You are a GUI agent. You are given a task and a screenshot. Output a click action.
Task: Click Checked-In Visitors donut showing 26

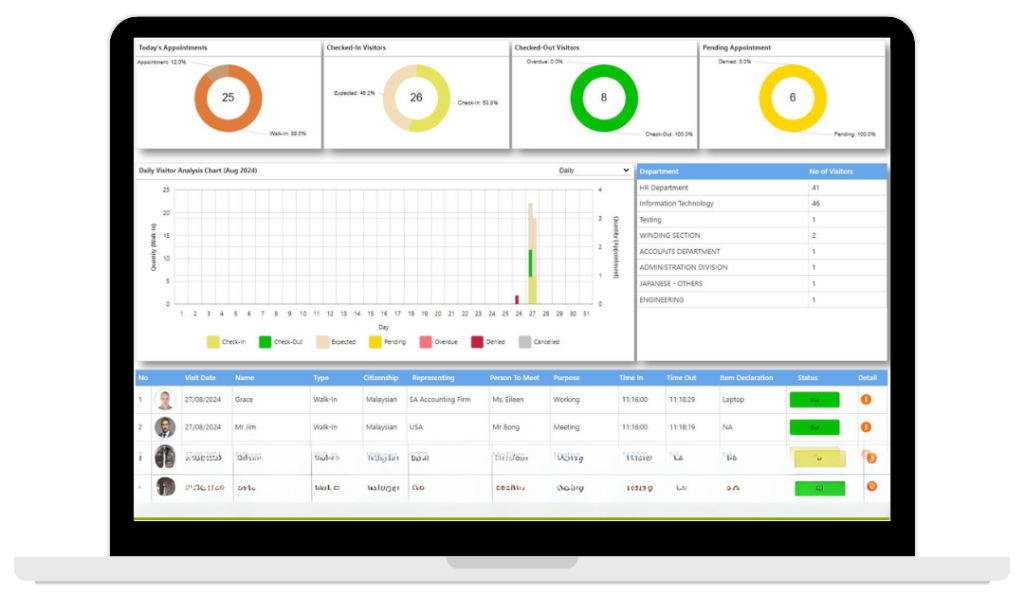tap(416, 98)
